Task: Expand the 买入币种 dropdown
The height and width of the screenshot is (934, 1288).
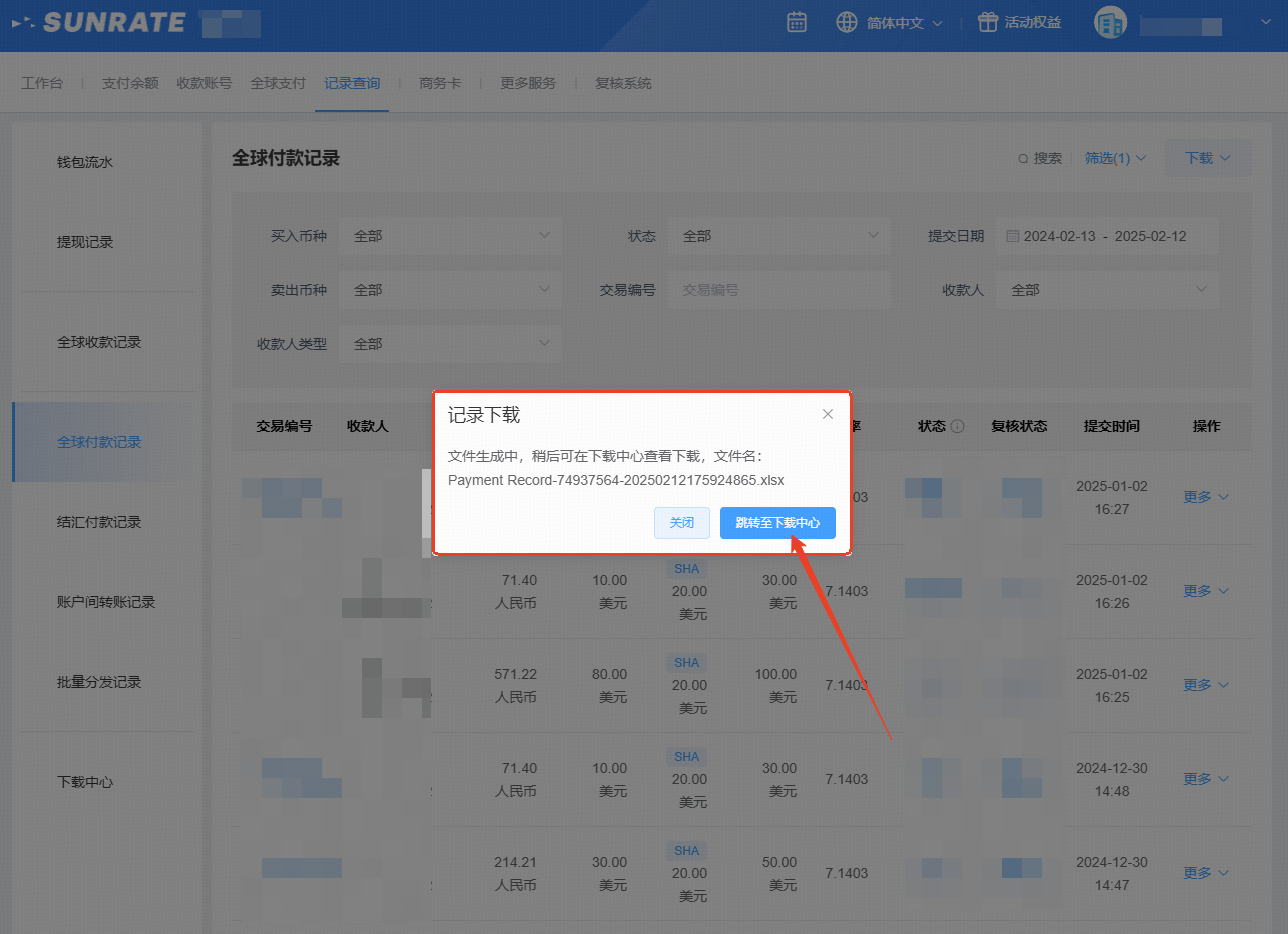Action: click(x=450, y=236)
